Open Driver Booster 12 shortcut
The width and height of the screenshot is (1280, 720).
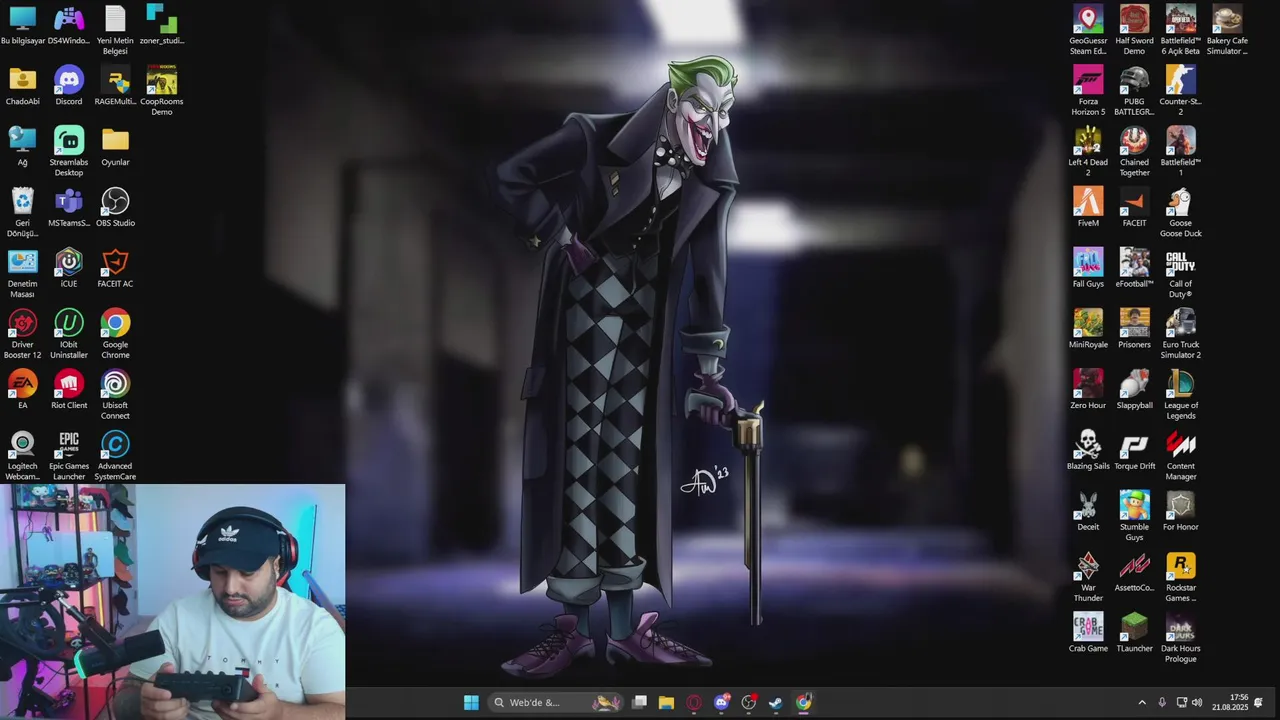pyautogui.click(x=22, y=334)
